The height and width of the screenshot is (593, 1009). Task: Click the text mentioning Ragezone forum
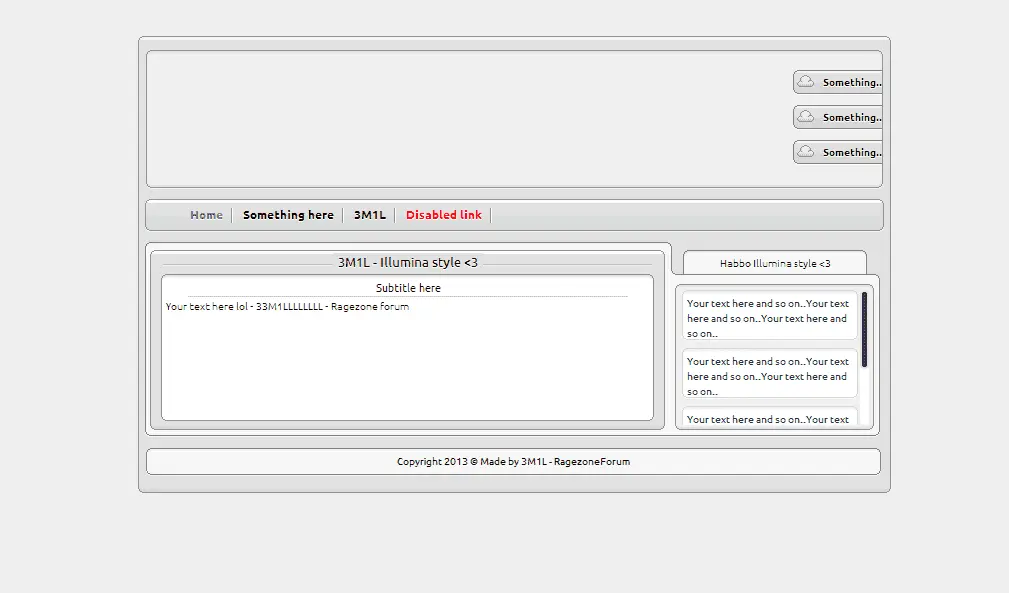(x=287, y=307)
